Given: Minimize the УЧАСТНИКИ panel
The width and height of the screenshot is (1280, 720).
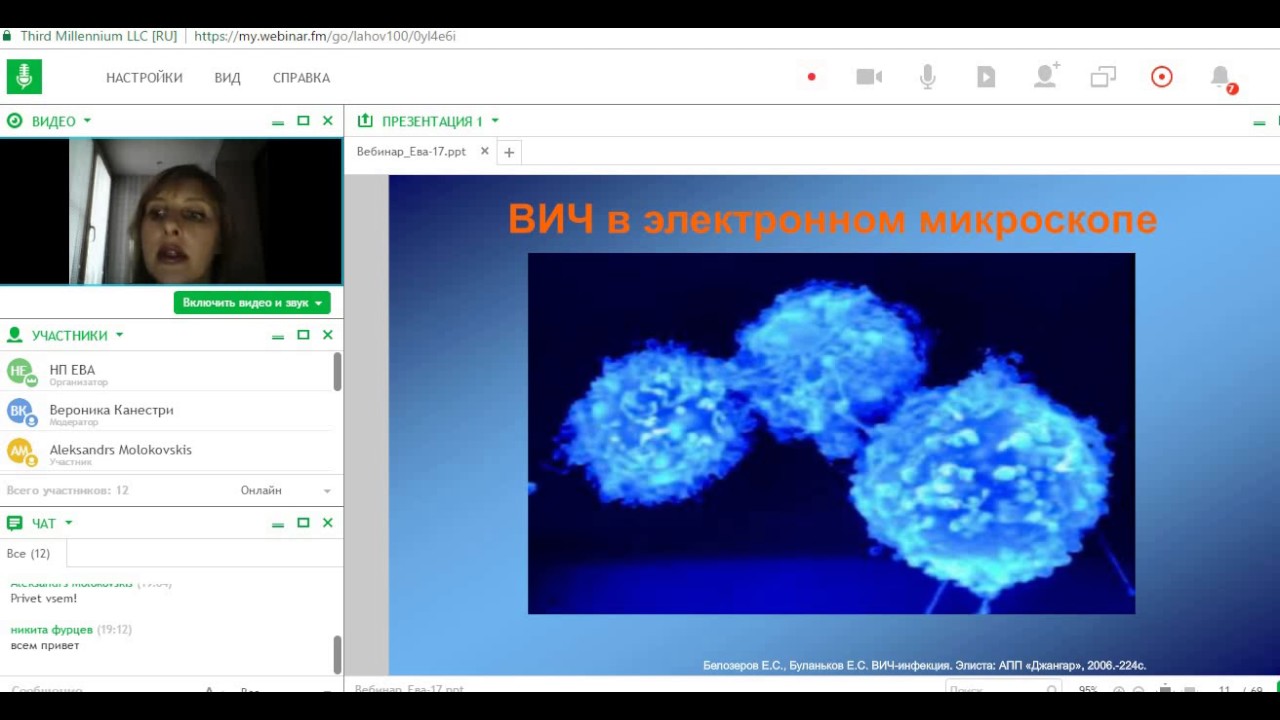Looking at the screenshot, I should pos(278,336).
